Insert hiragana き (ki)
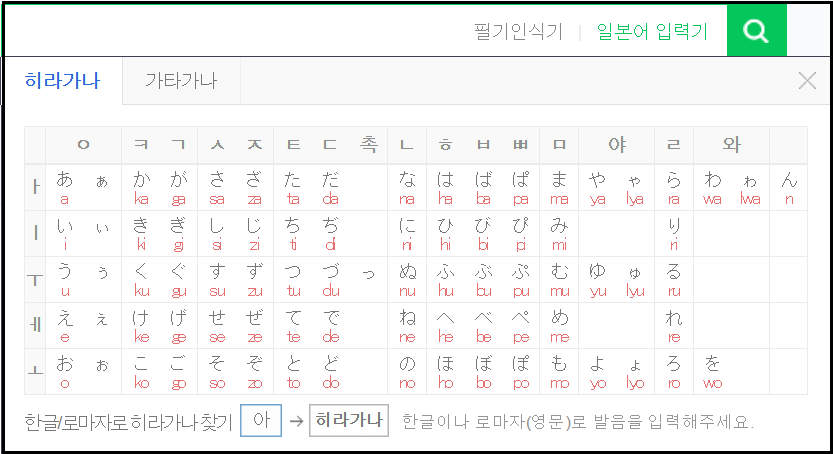833x454 pixels. click(x=141, y=234)
